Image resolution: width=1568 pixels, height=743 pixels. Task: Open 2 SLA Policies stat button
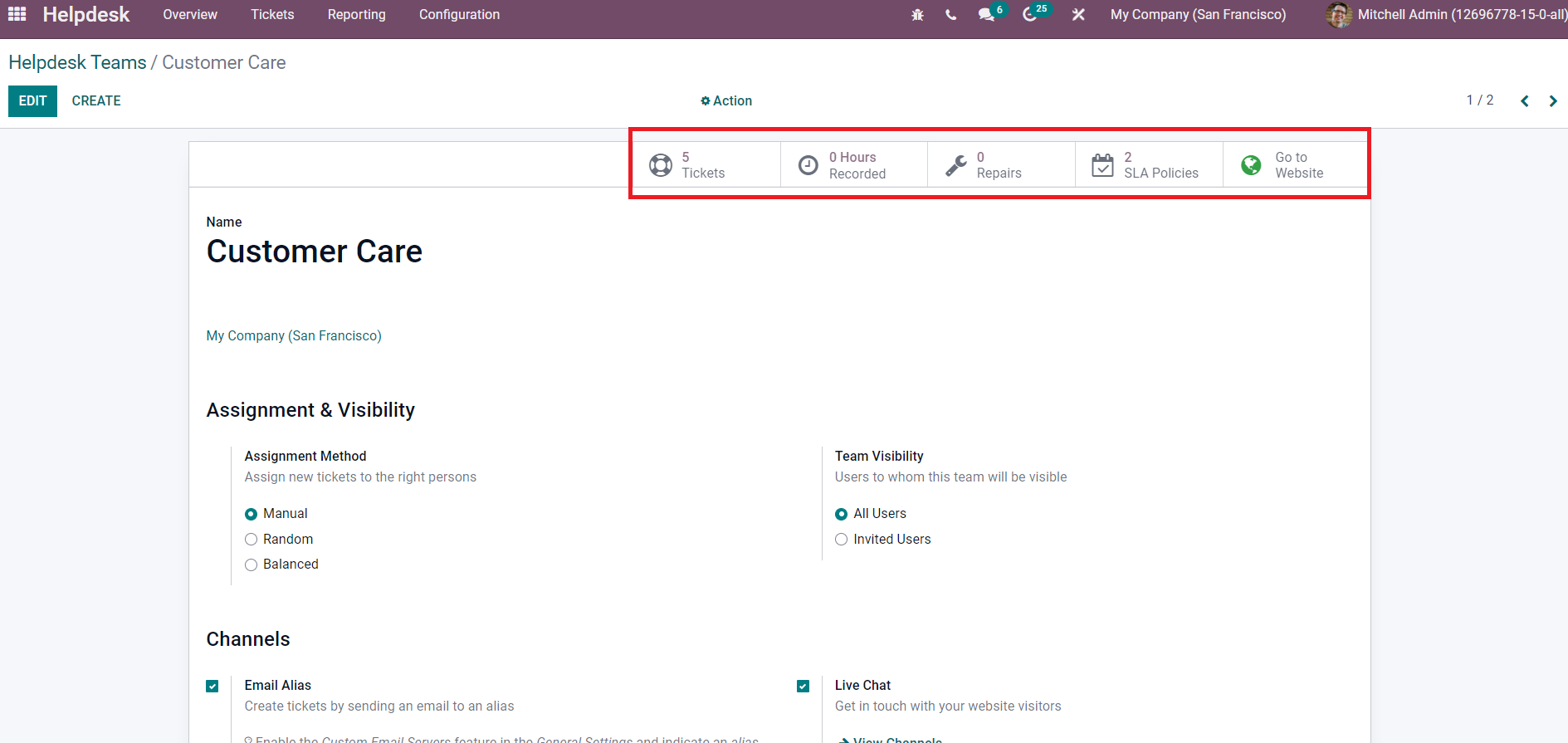tap(1150, 165)
